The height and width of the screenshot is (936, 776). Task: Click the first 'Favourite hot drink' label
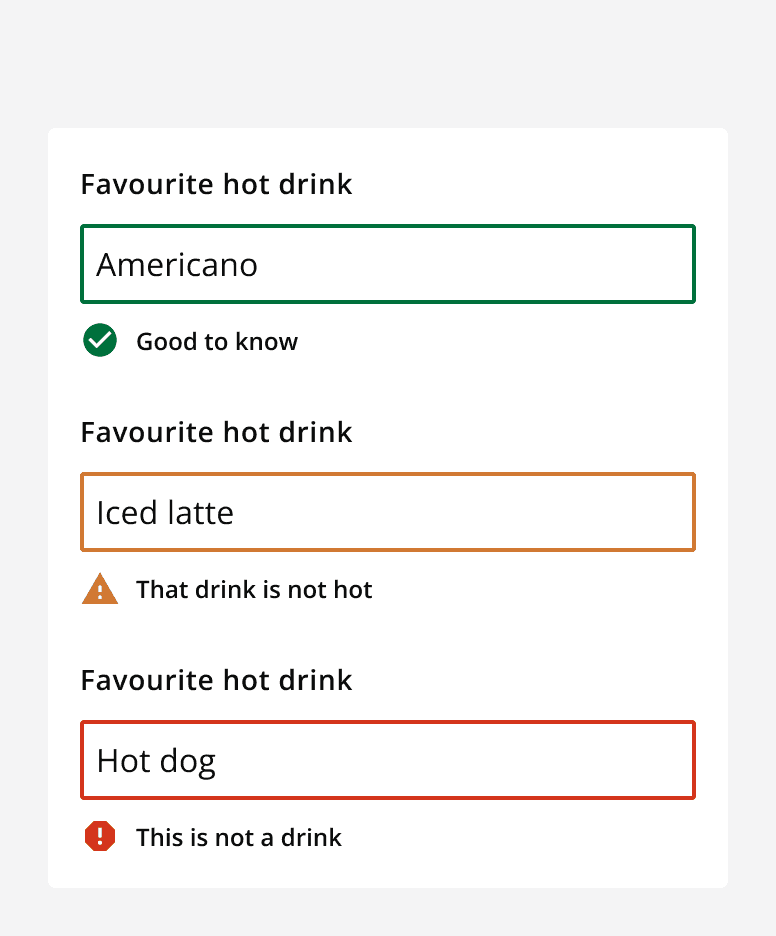click(x=216, y=185)
